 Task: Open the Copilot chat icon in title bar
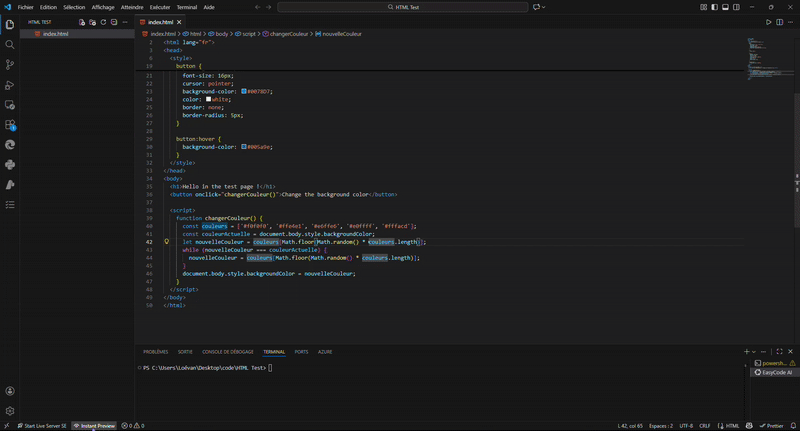tap(536, 7)
